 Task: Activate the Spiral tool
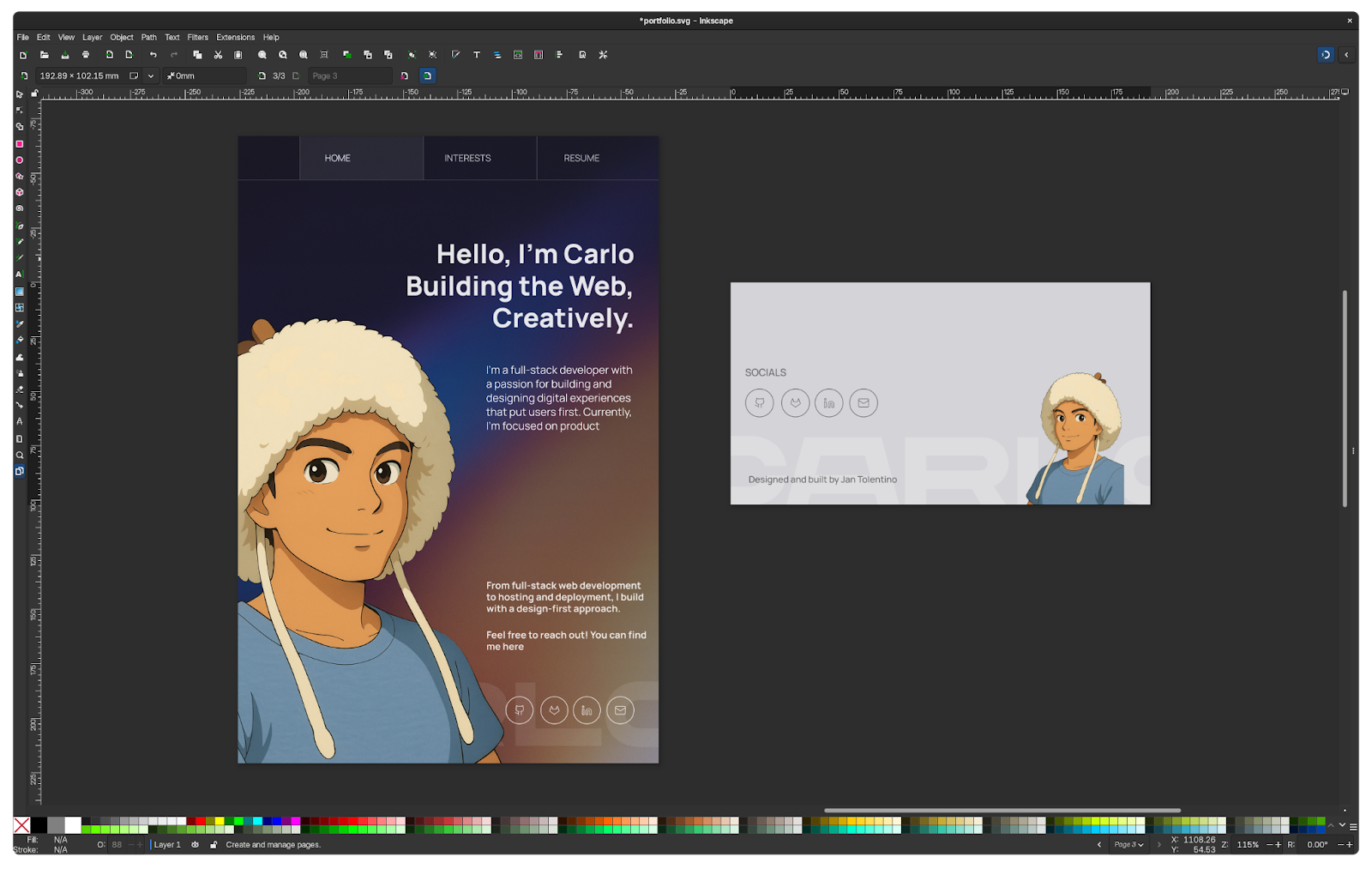pyautogui.click(x=19, y=208)
